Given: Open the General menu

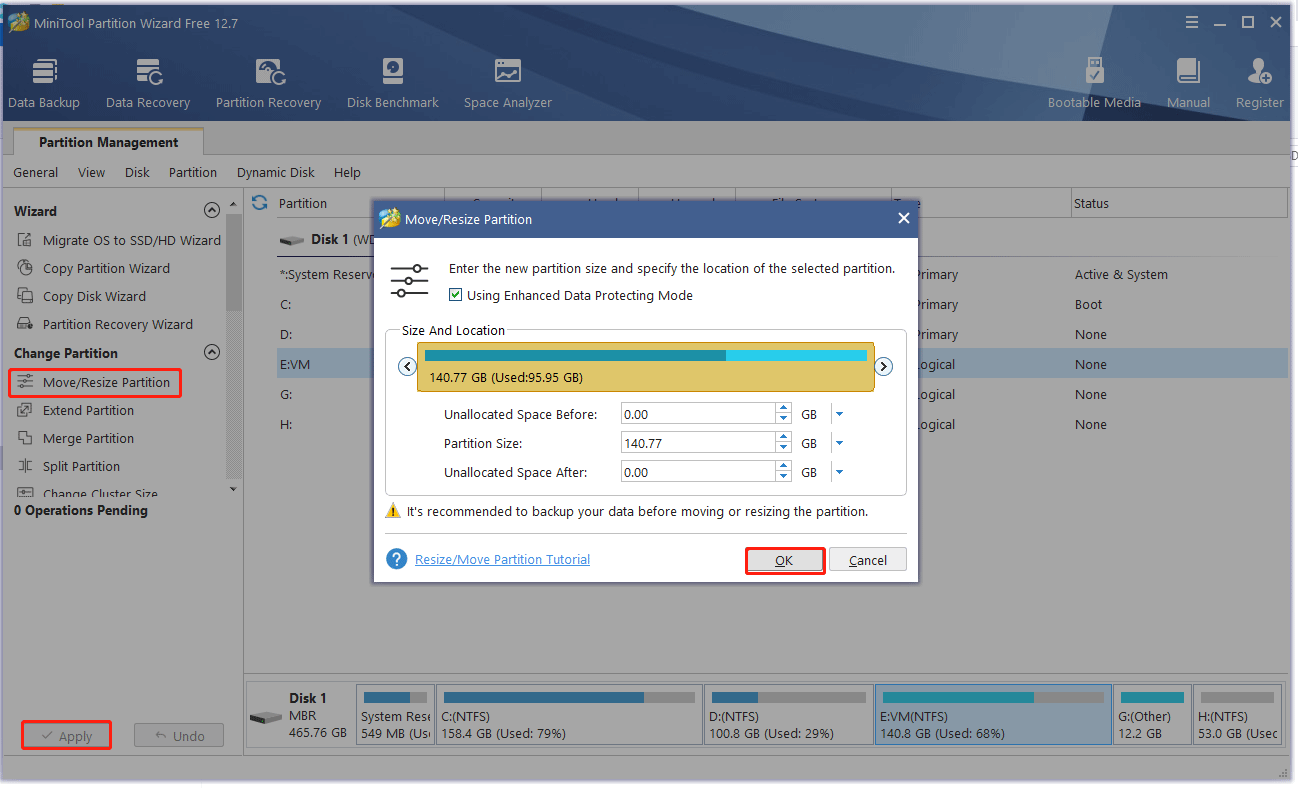Looking at the screenshot, I should (36, 172).
